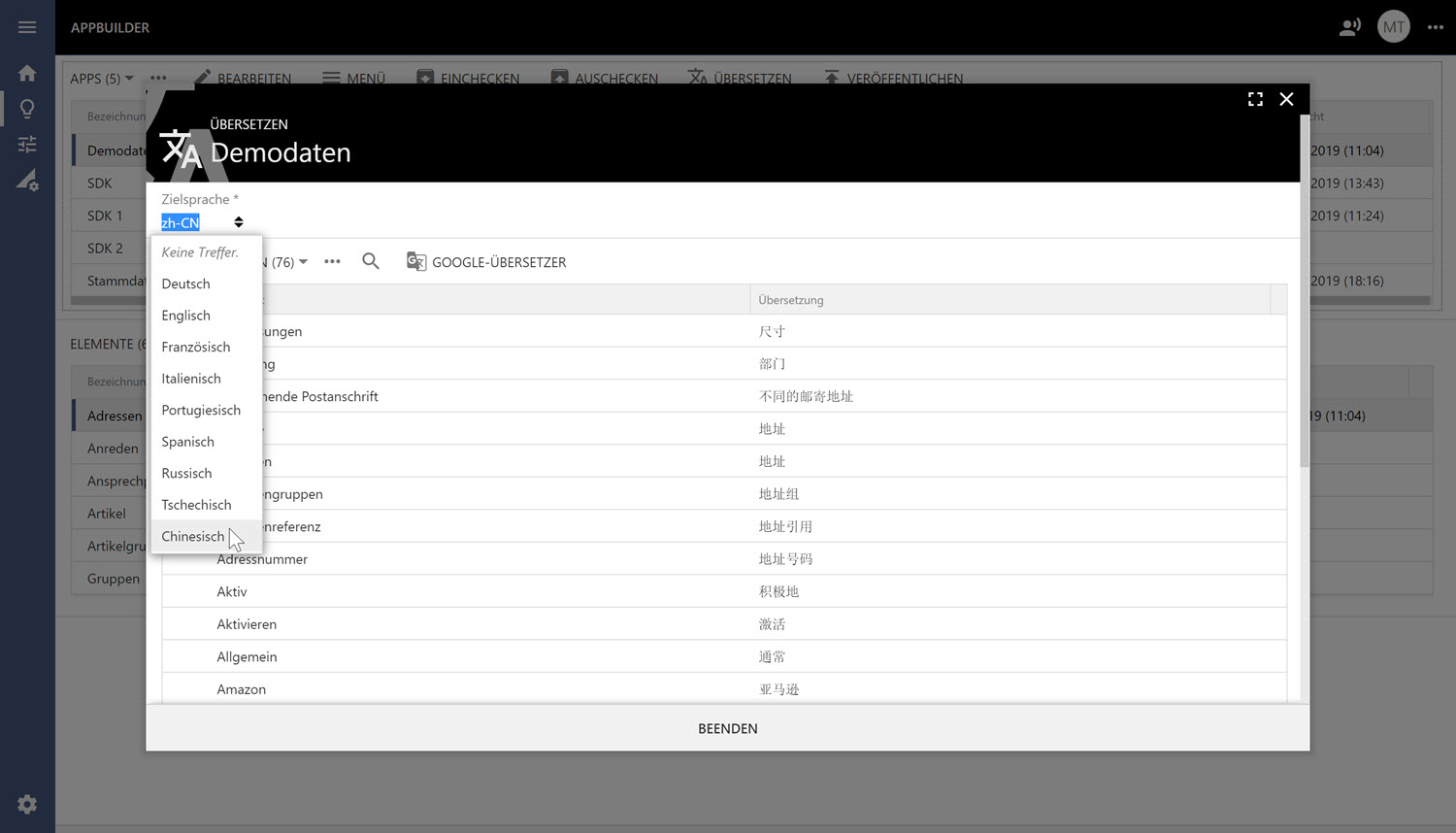
Task: Click the MT user avatar
Action: [x=1393, y=27]
